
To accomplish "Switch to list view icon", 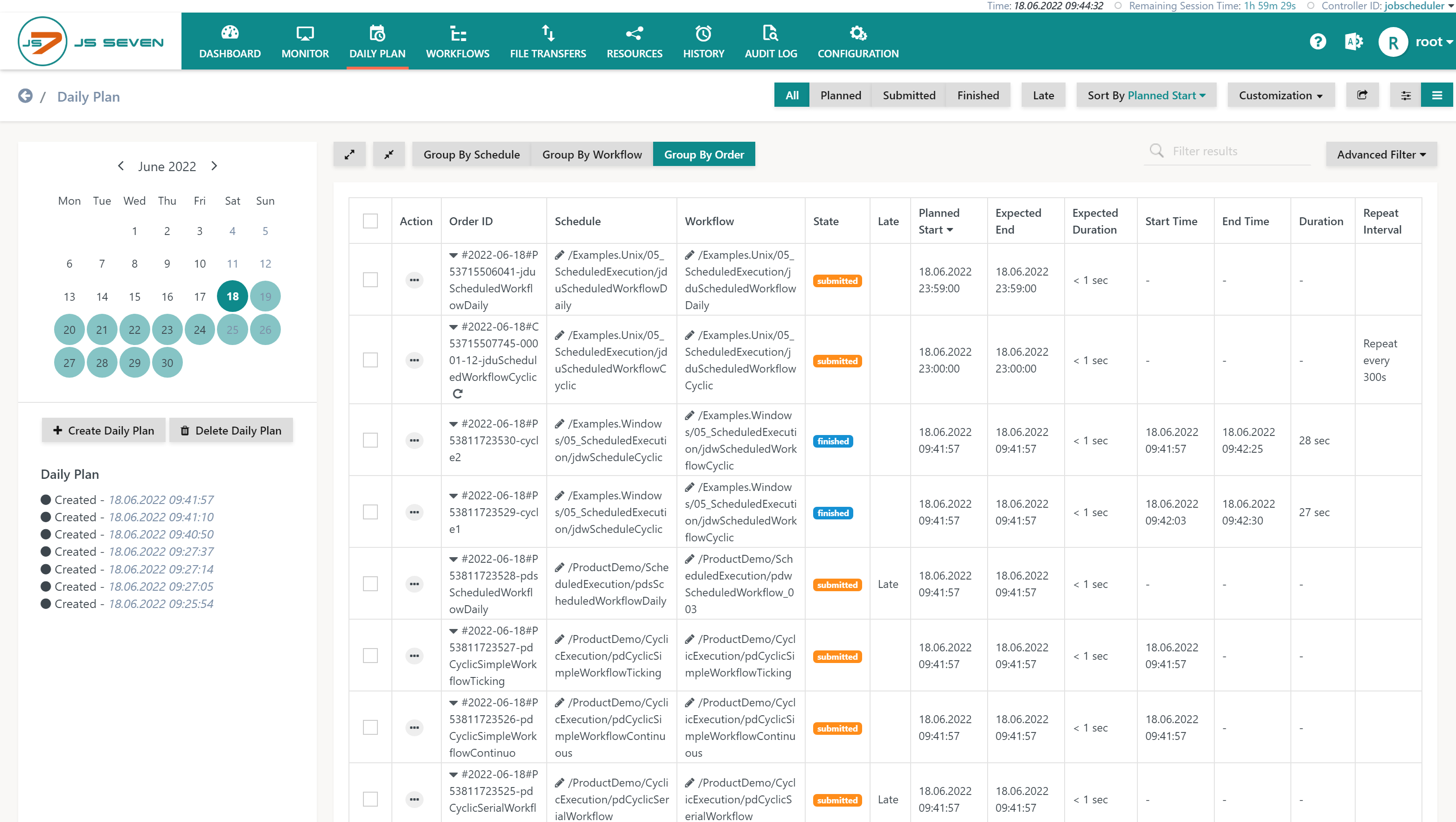I will point(1436,95).
